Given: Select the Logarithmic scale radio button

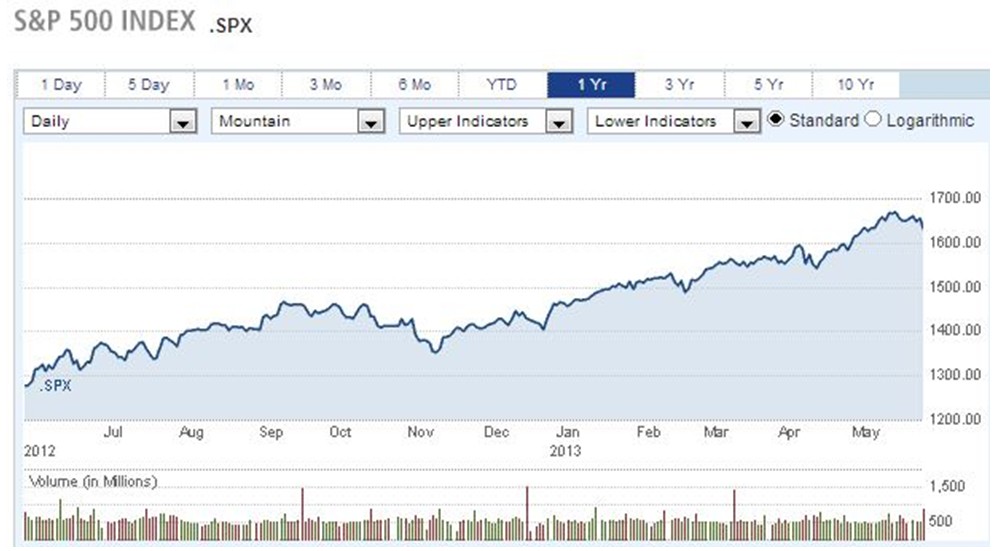Looking at the screenshot, I should click(872, 120).
